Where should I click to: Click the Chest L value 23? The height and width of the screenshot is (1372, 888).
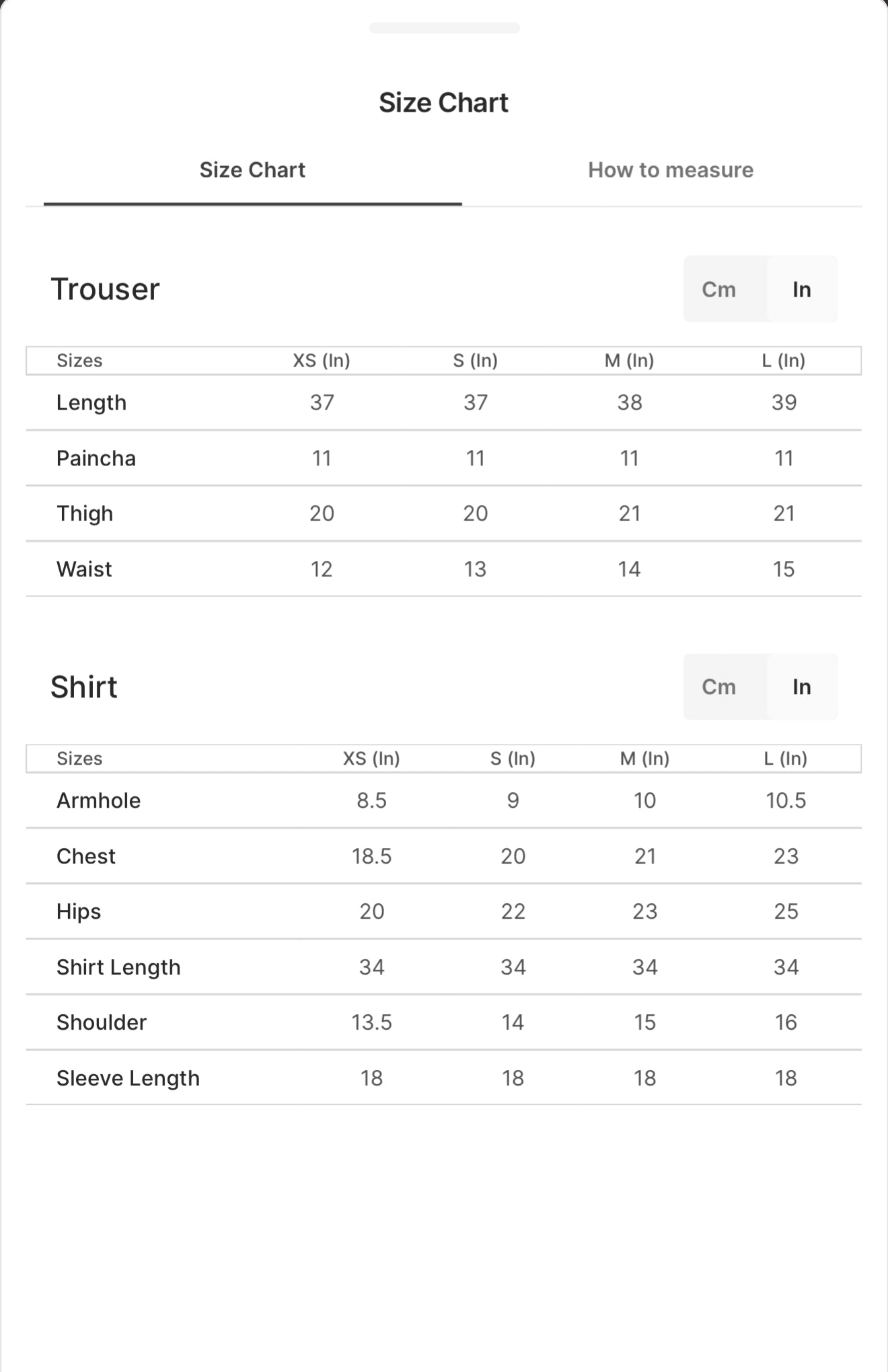(786, 856)
